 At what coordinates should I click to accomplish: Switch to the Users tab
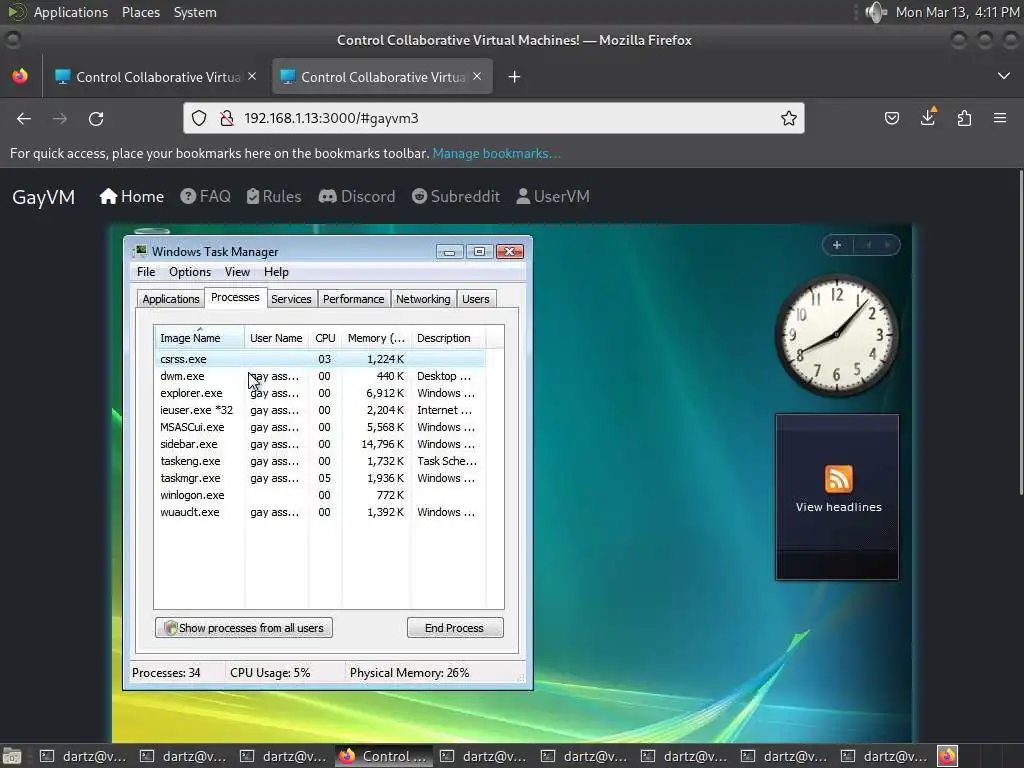[x=476, y=299]
